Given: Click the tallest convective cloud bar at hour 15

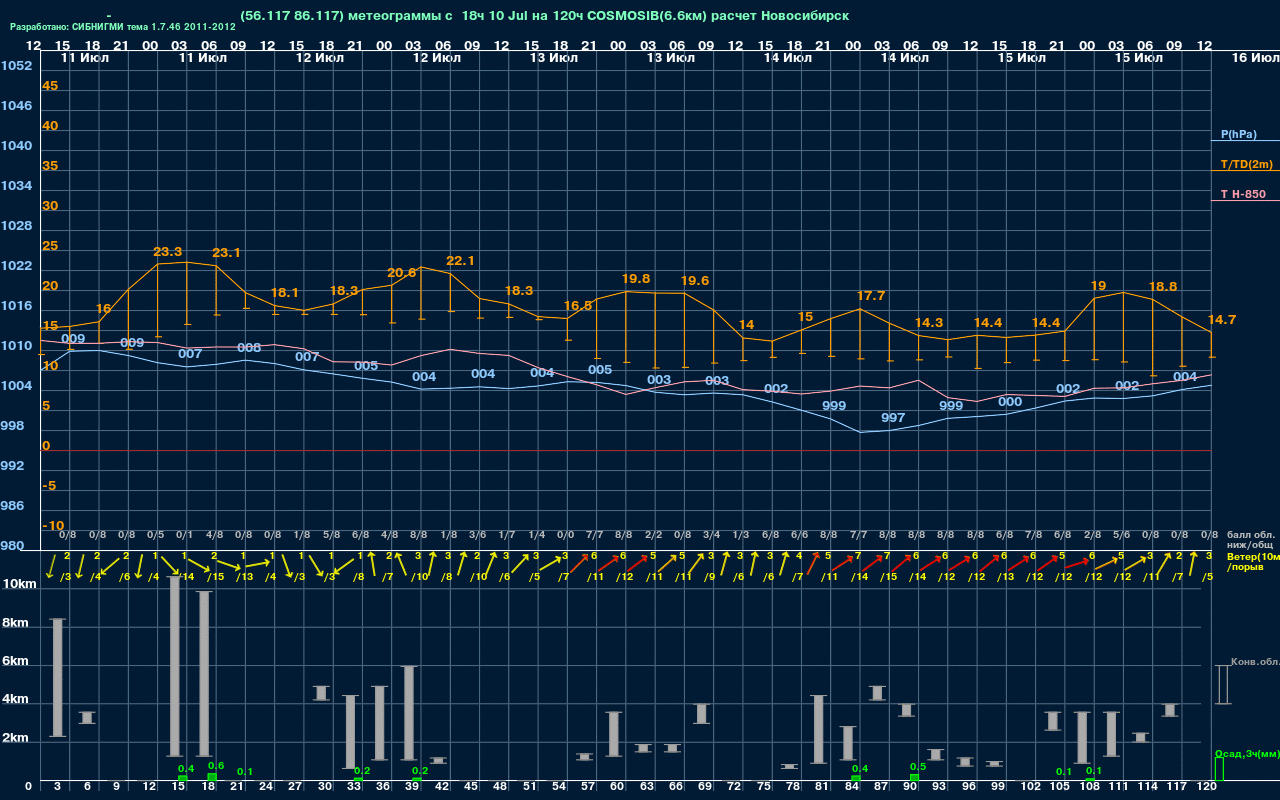Looking at the screenshot, I should click(x=175, y=666).
